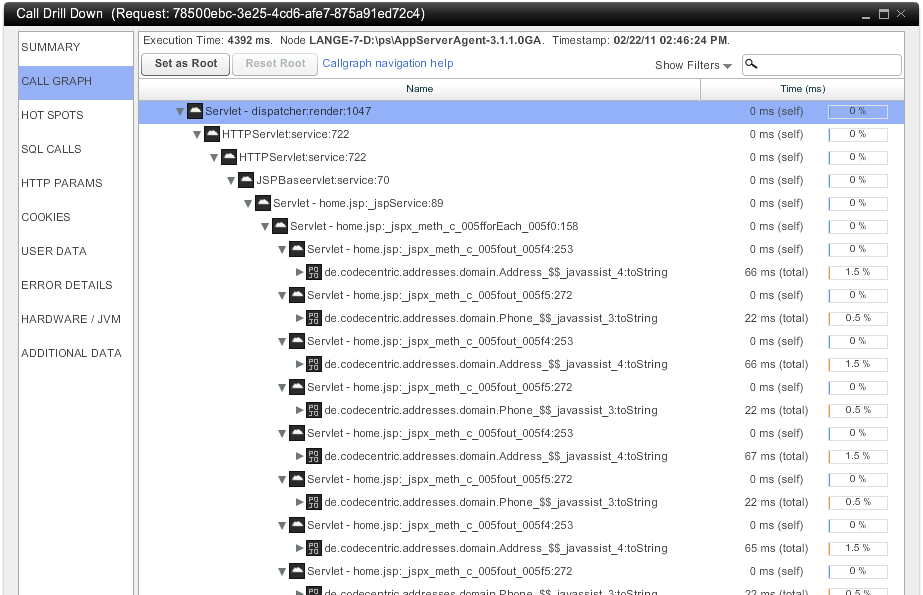This screenshot has height=595, width=923.
Task: Click the window maximize icon in title bar
Action: coord(884,14)
